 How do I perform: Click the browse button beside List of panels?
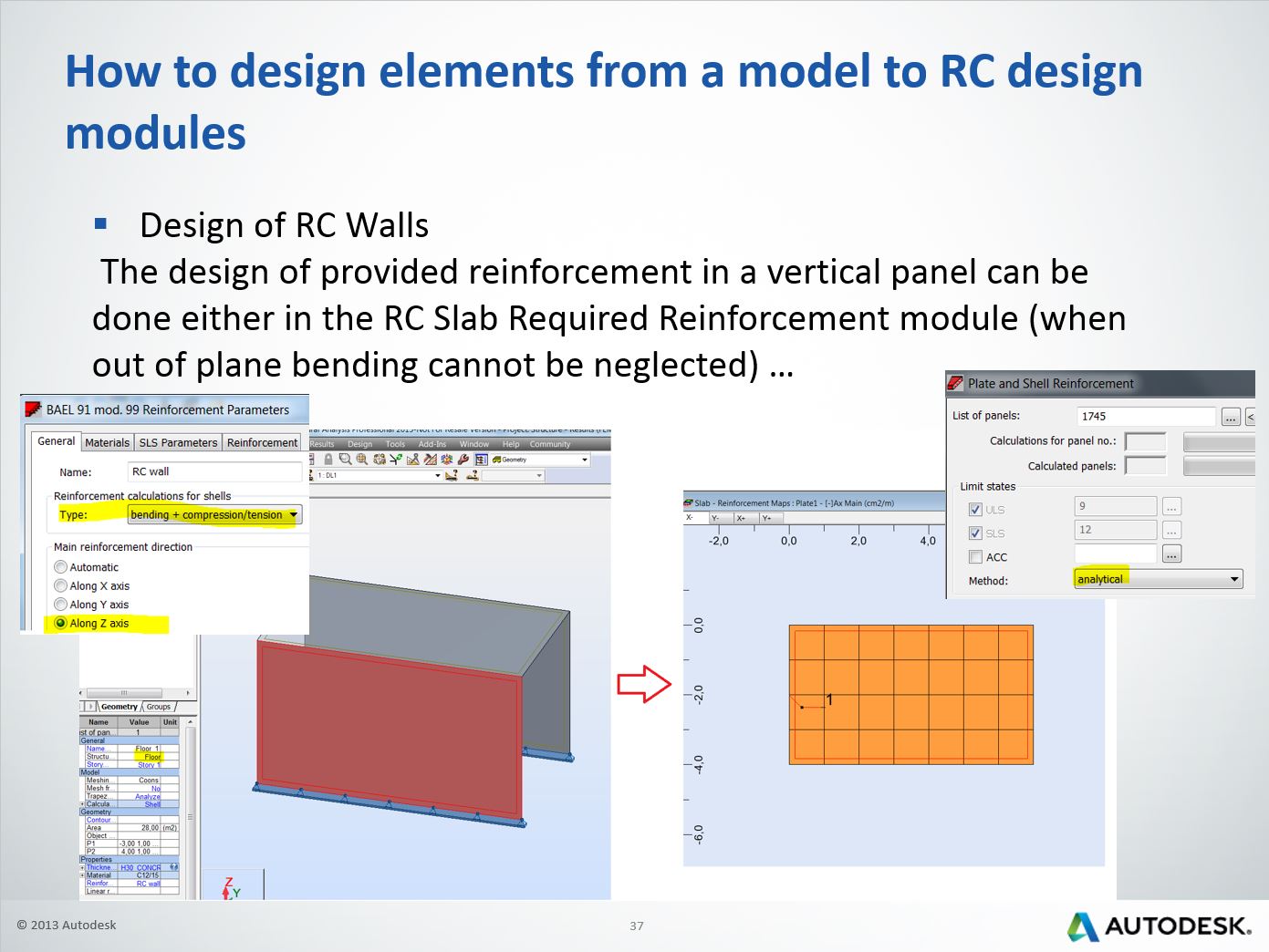pos(1230,417)
